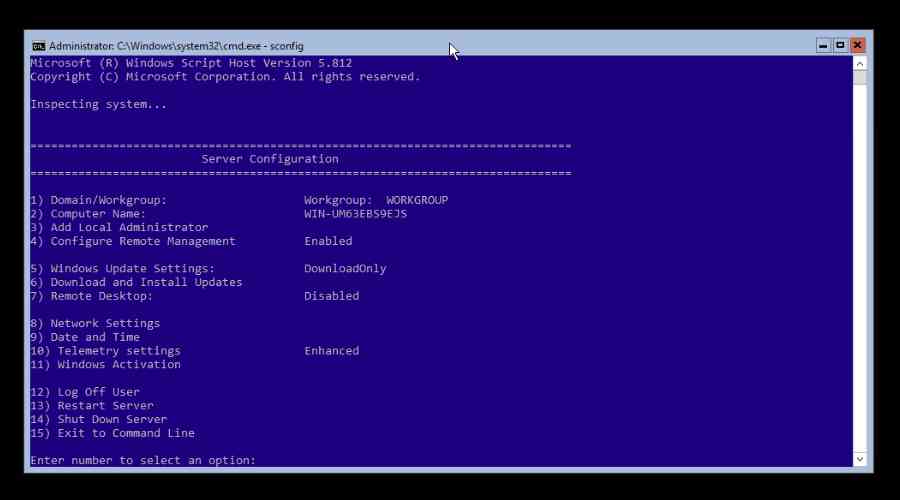Click the 'Enter number to select an option:' prompt
This screenshot has height=500, width=900.
(143, 460)
